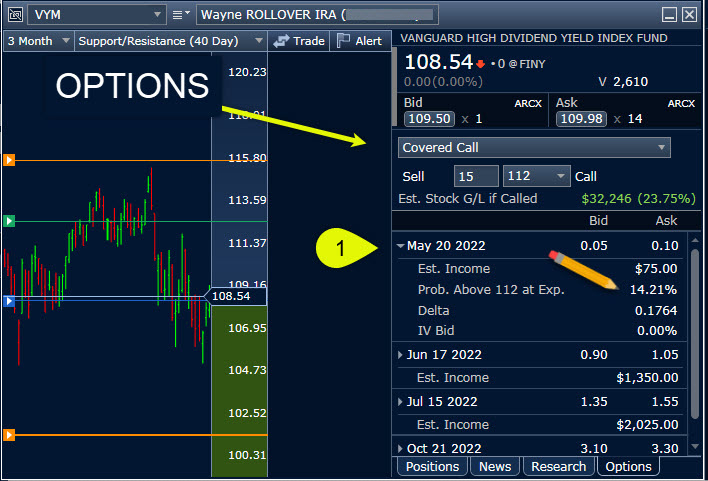Click the orange resistance marker at 115.80

[x=9, y=160]
